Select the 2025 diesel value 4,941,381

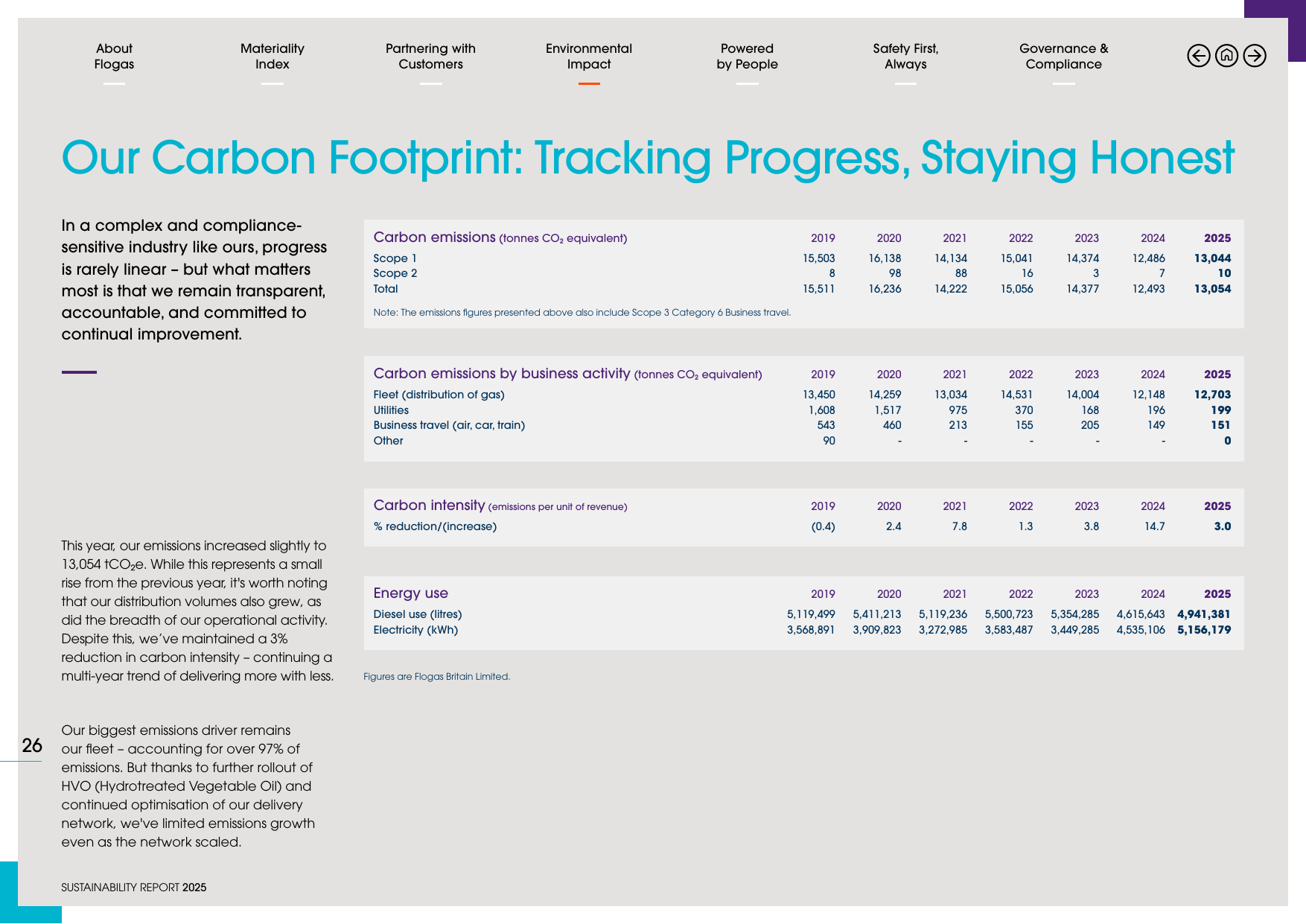[1203, 614]
